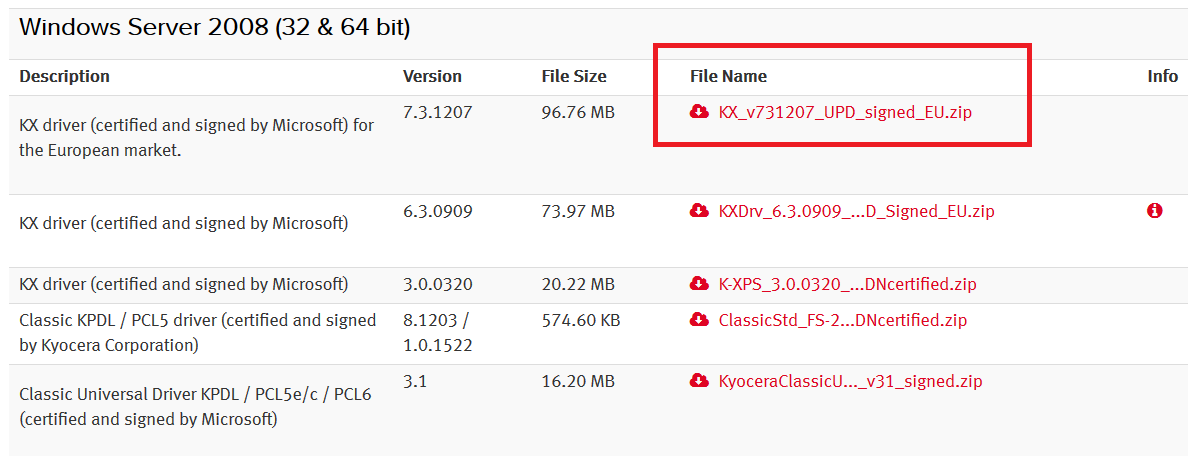Click the Info column header
The image size is (1194, 456).
(1163, 76)
